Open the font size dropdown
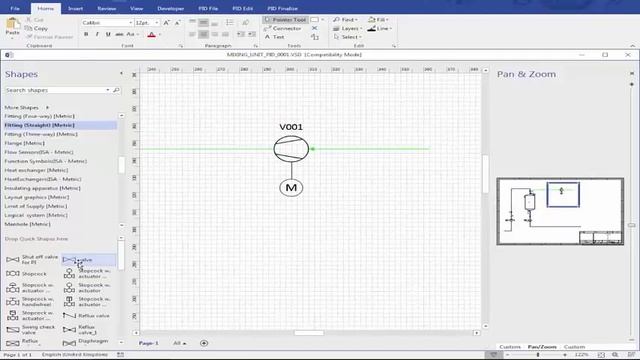640x360 pixels. tap(157, 23)
